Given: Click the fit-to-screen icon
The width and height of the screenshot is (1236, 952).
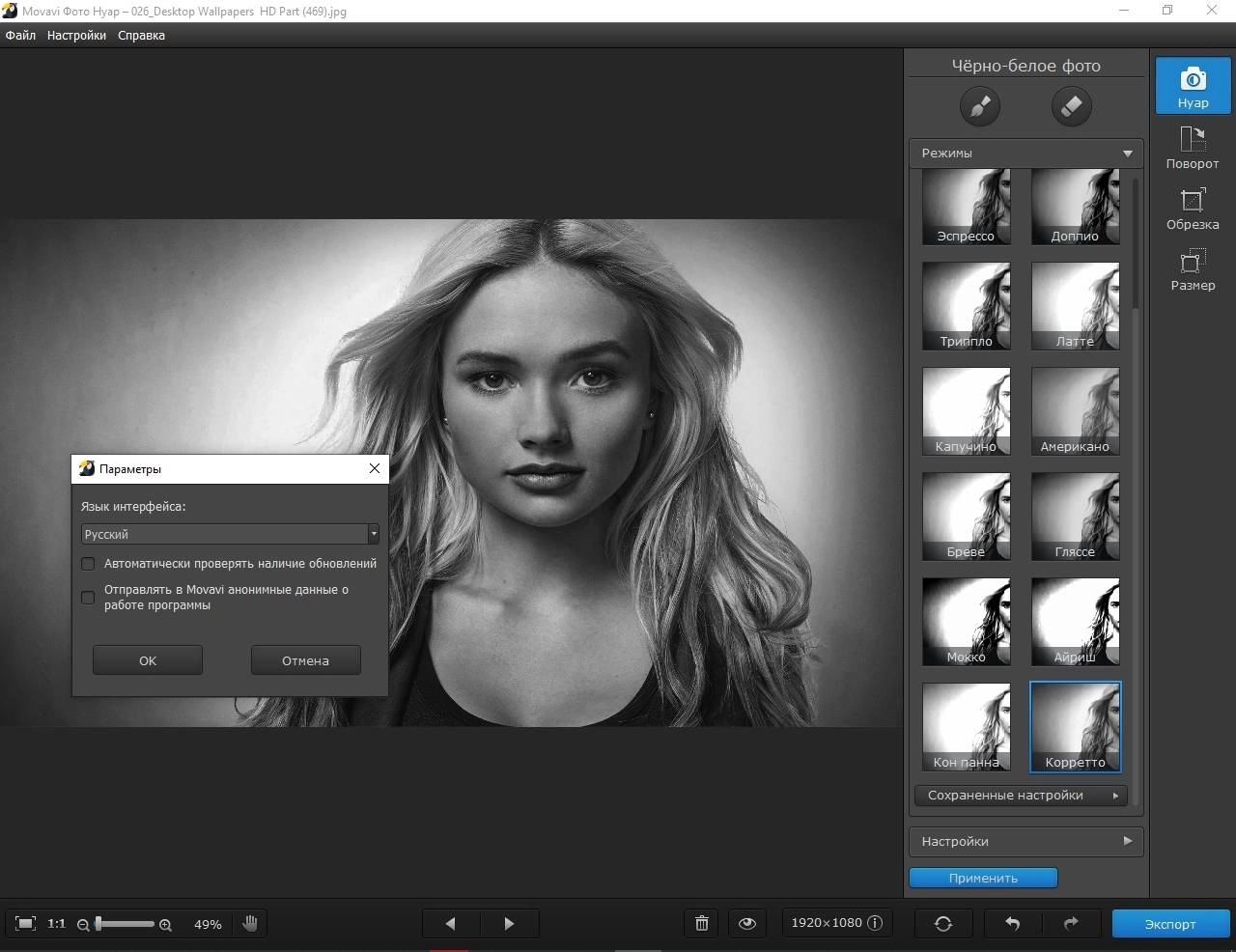Looking at the screenshot, I should pyautogui.click(x=26, y=924).
